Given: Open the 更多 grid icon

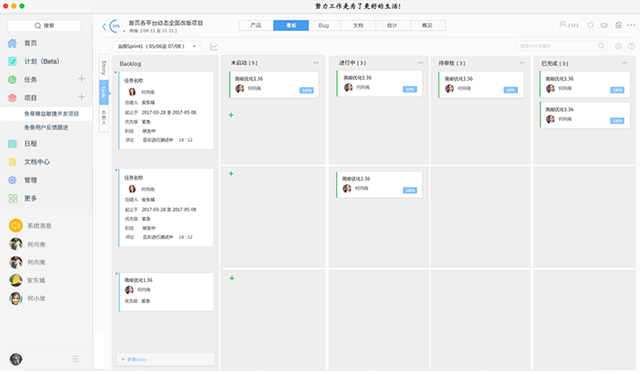Looking at the screenshot, I should coord(13,198).
